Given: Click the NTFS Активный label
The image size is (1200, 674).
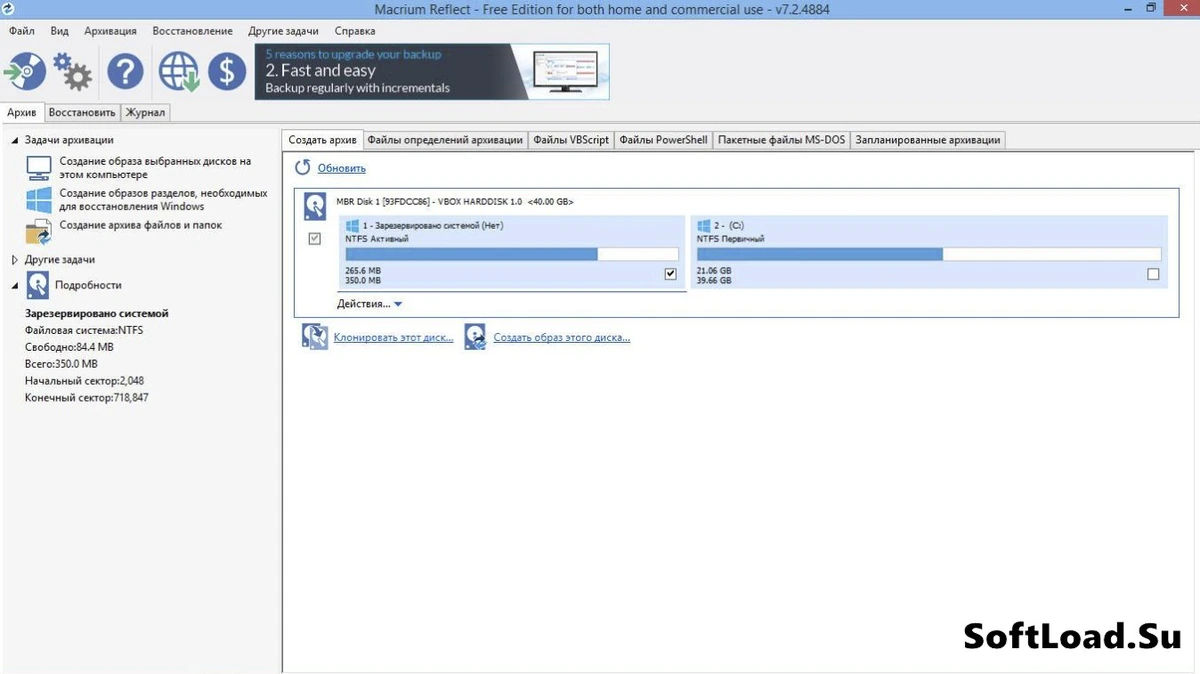Looking at the screenshot, I should [377, 239].
